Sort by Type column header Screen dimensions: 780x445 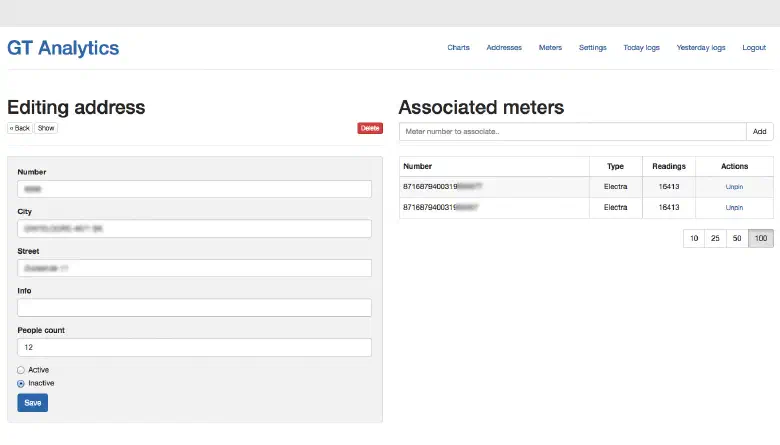(615, 167)
